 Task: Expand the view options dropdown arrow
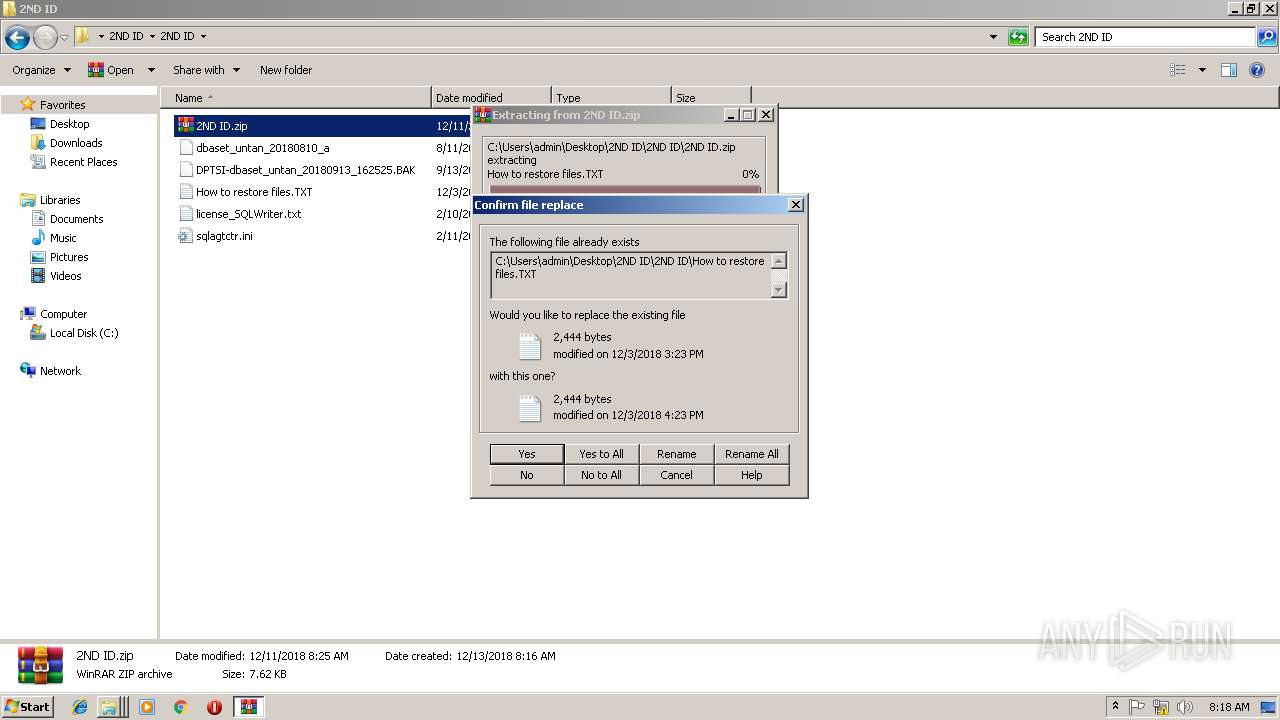coord(1202,70)
